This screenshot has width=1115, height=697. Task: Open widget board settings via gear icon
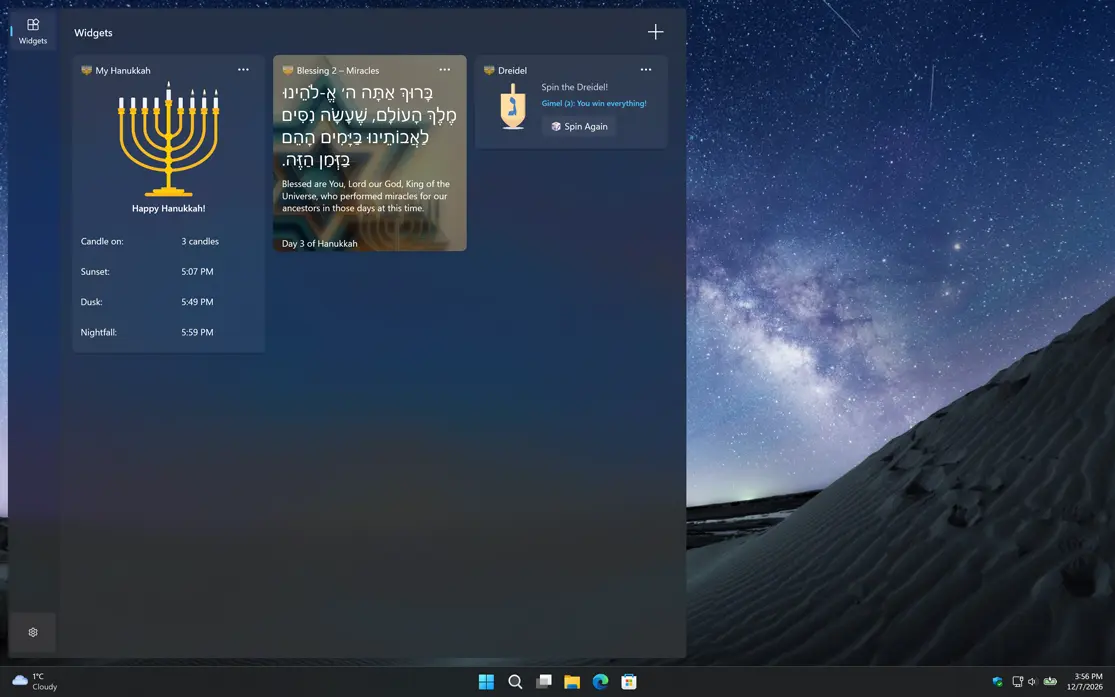click(33, 632)
